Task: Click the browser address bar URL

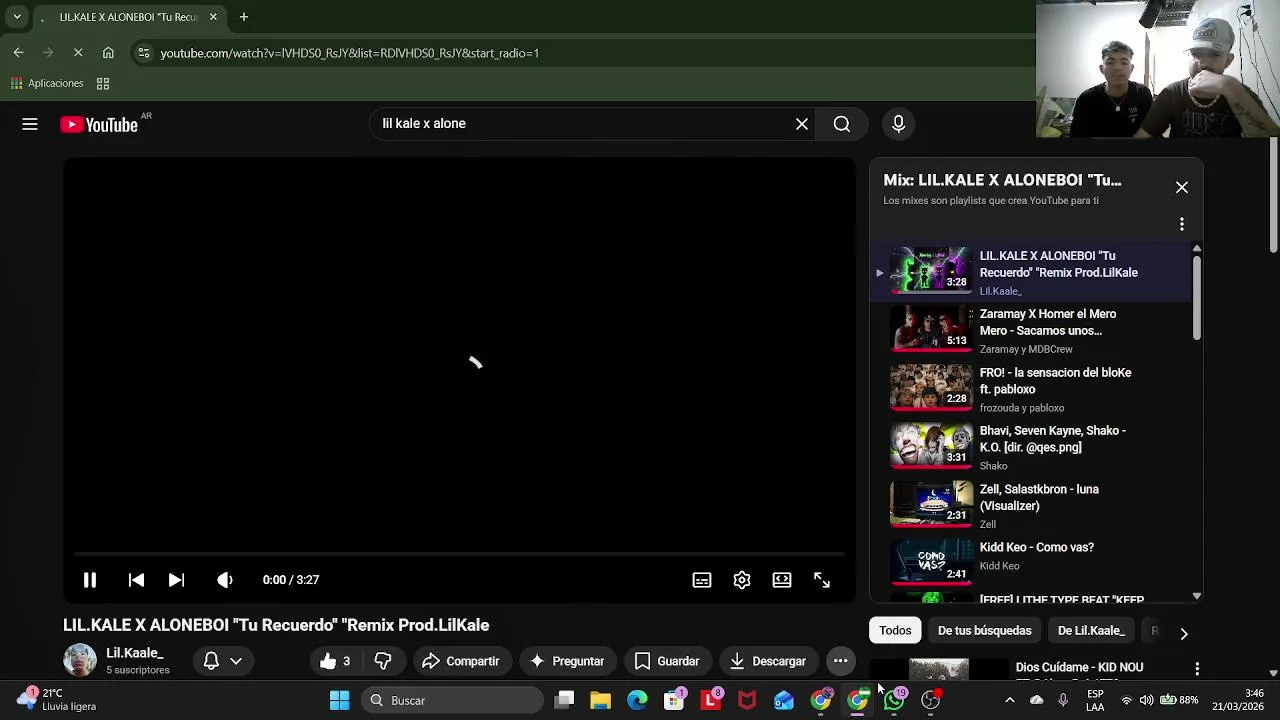Action: click(349, 53)
